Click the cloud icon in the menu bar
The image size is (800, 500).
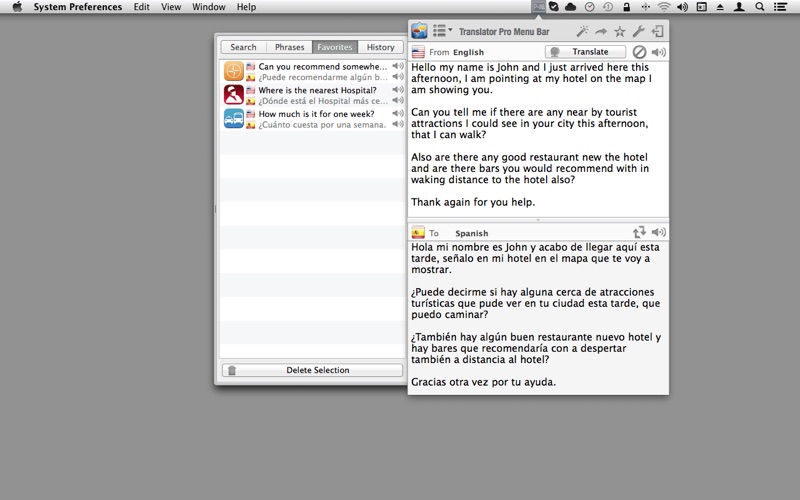click(571, 7)
